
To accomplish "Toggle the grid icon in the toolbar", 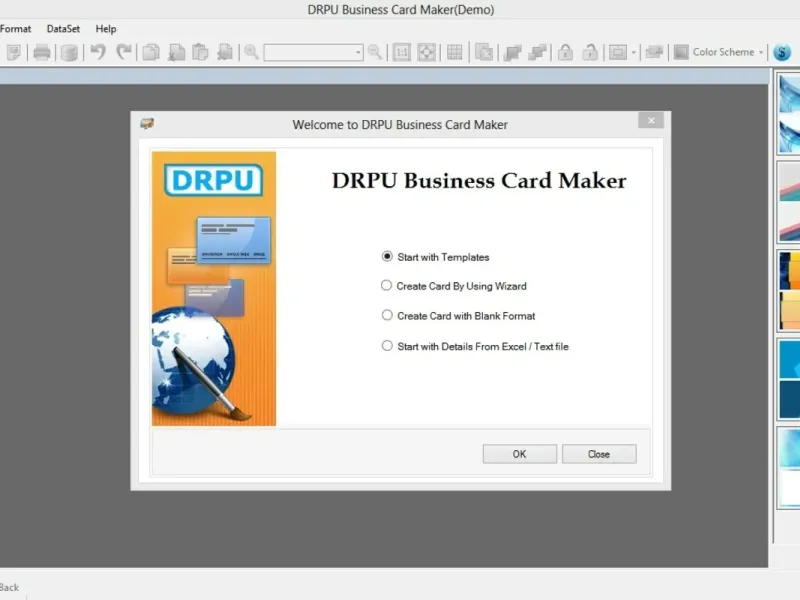I will pos(454,52).
